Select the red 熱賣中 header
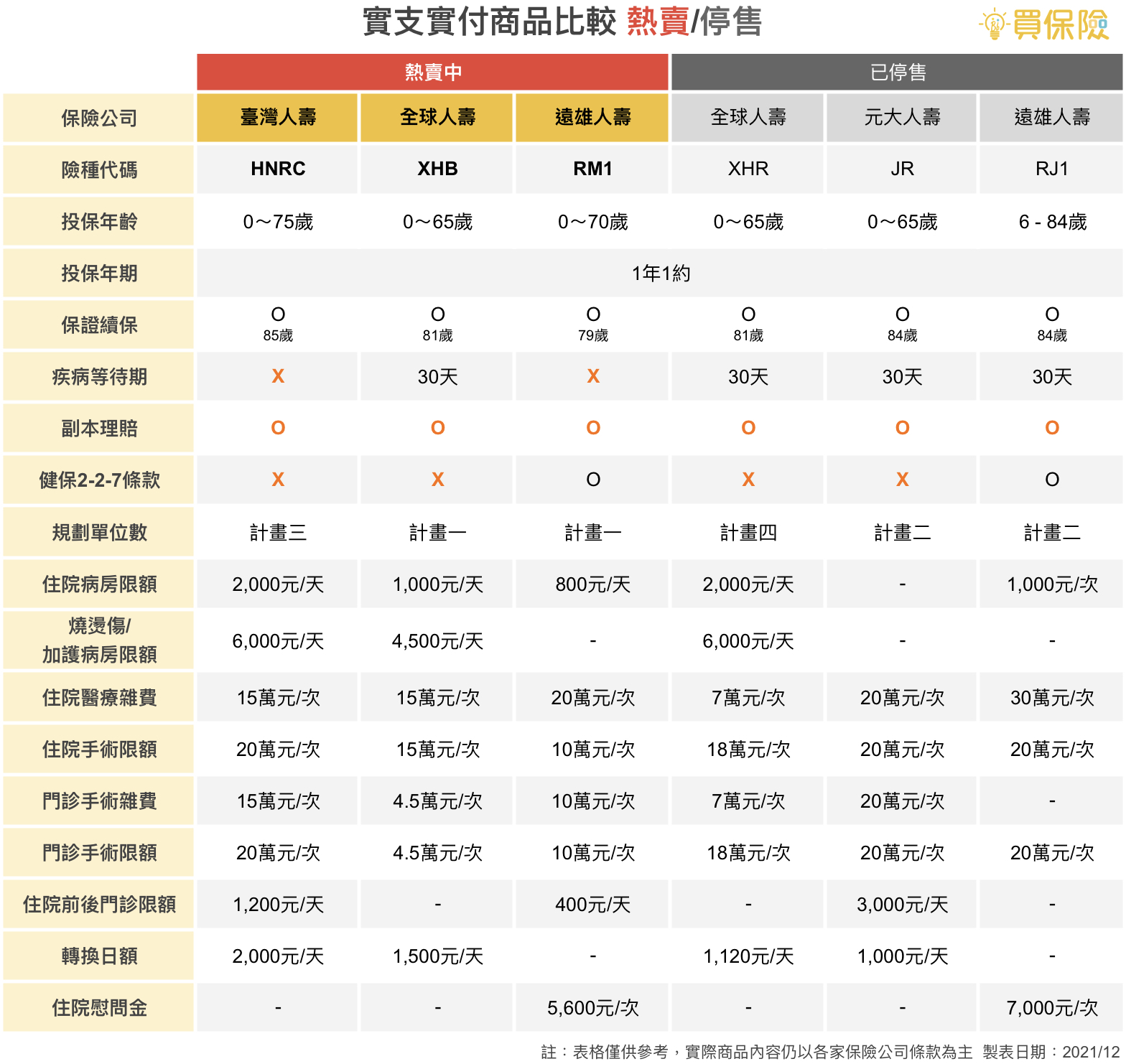 coord(432,72)
